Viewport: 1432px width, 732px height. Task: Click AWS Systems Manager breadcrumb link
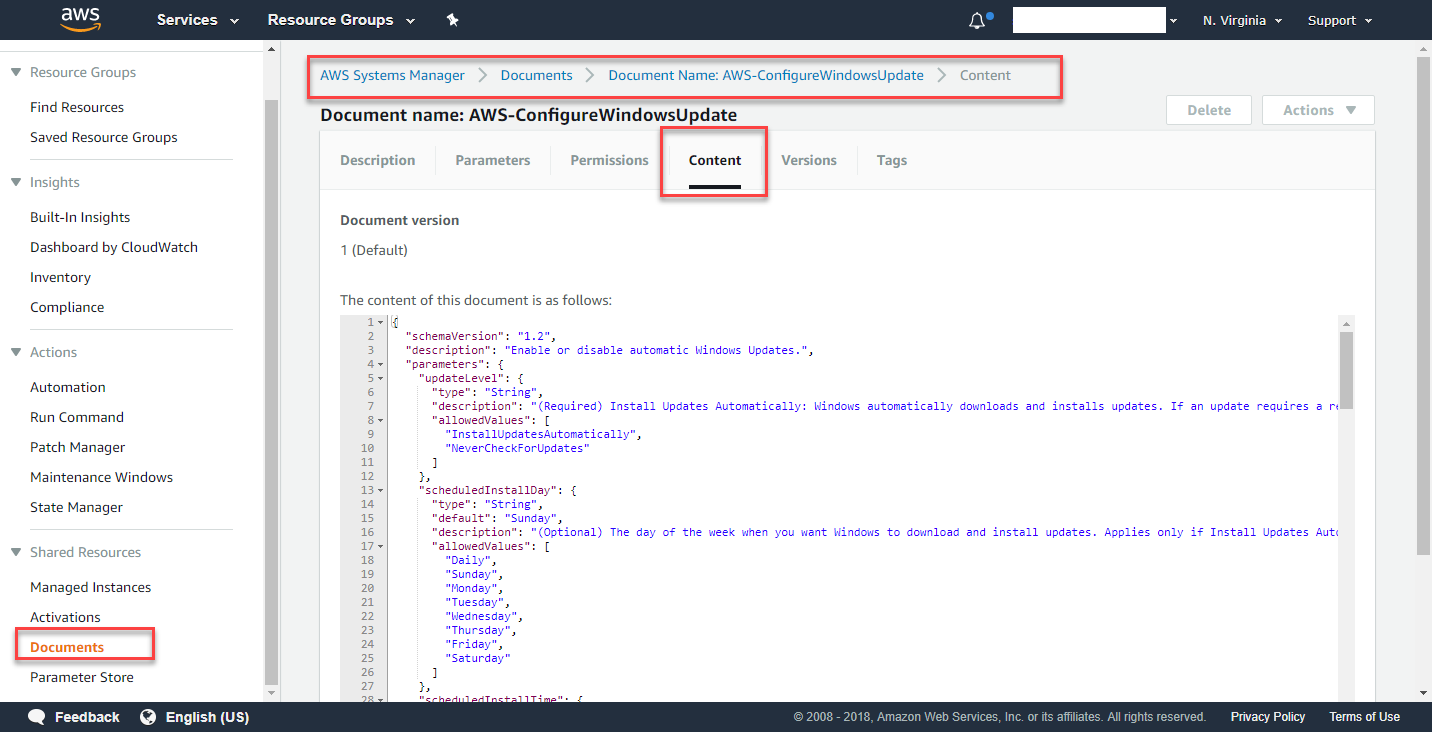[392, 75]
